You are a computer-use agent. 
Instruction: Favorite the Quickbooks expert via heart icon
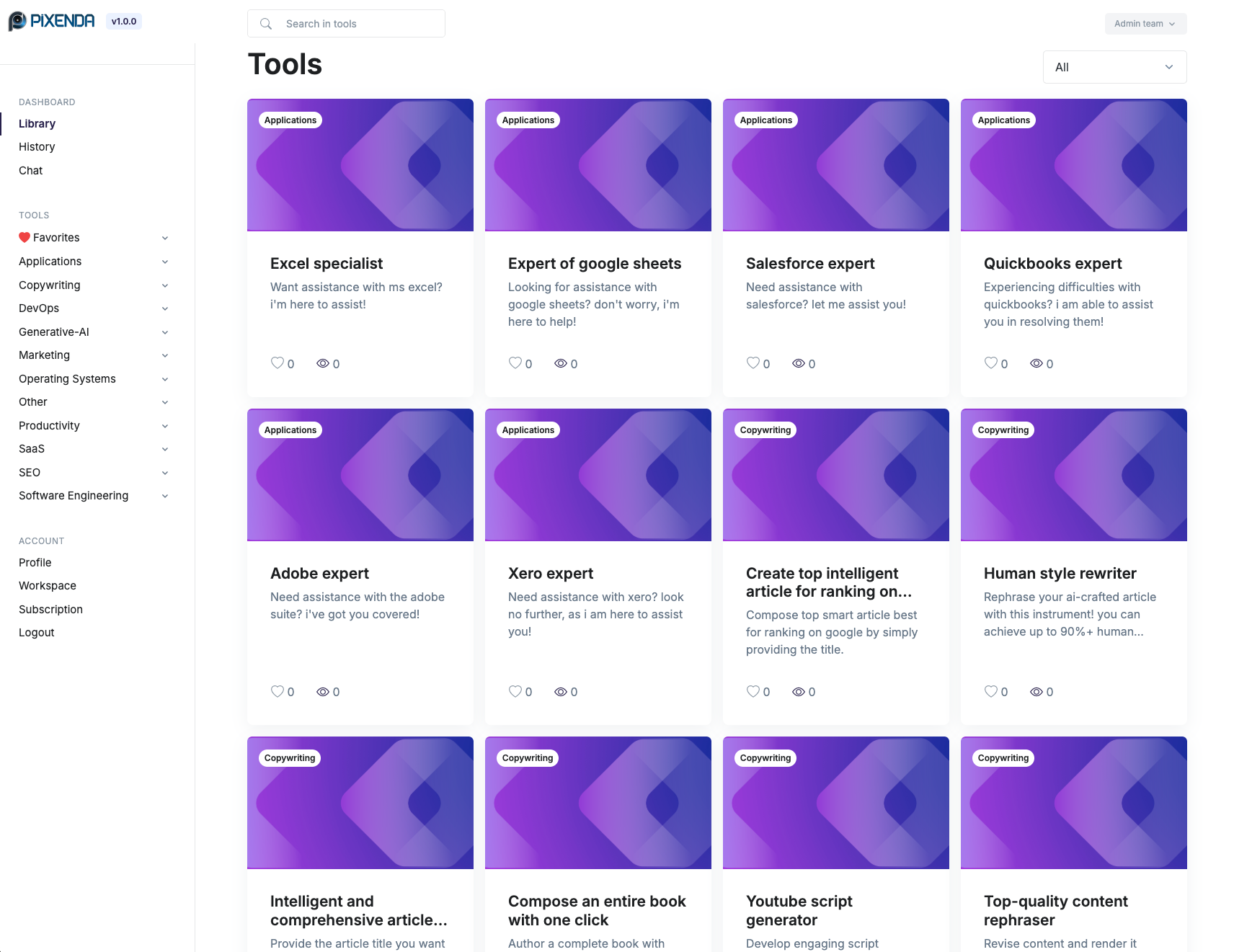pyautogui.click(x=991, y=363)
